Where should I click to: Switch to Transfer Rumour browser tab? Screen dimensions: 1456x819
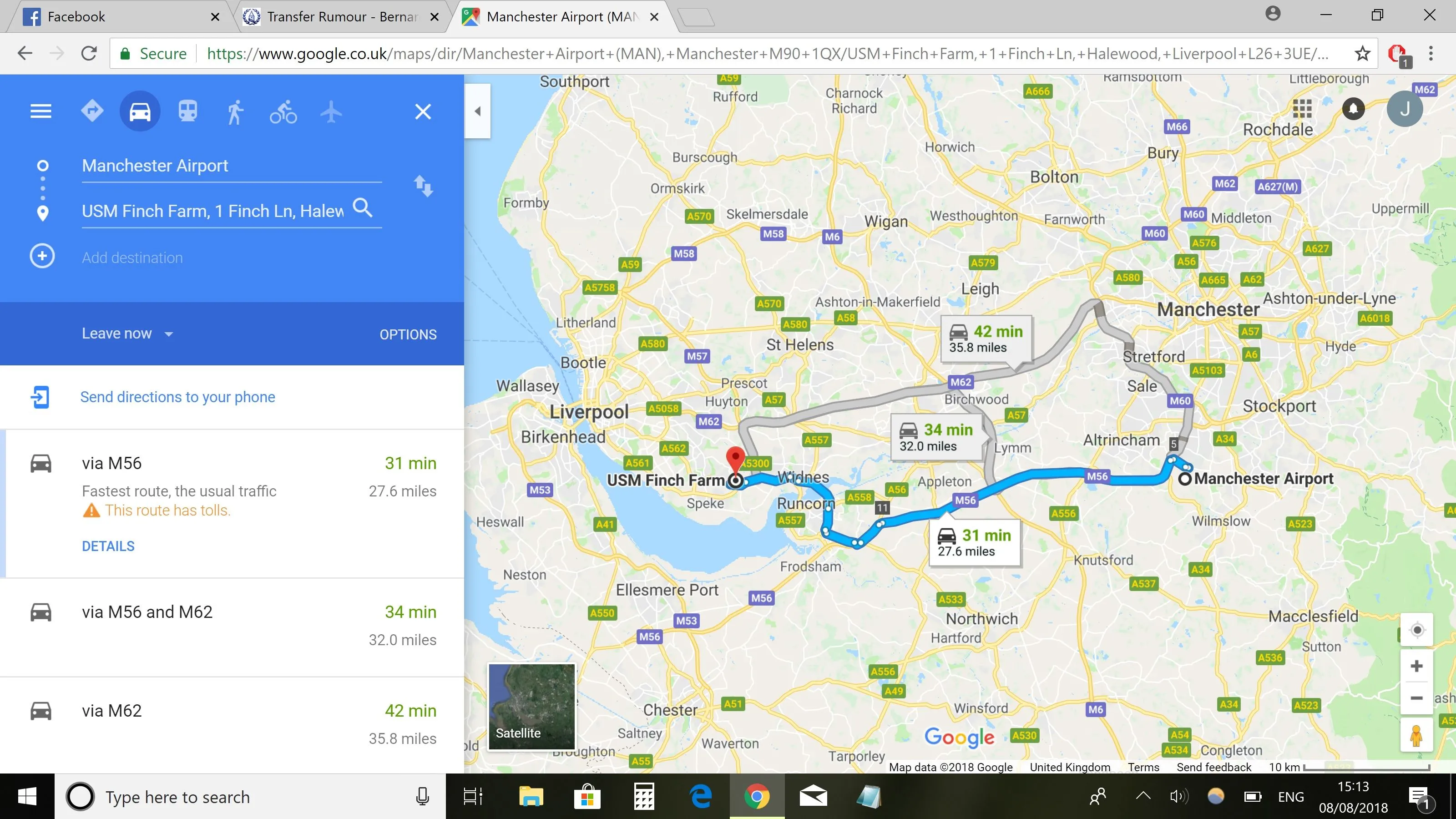[x=341, y=16]
